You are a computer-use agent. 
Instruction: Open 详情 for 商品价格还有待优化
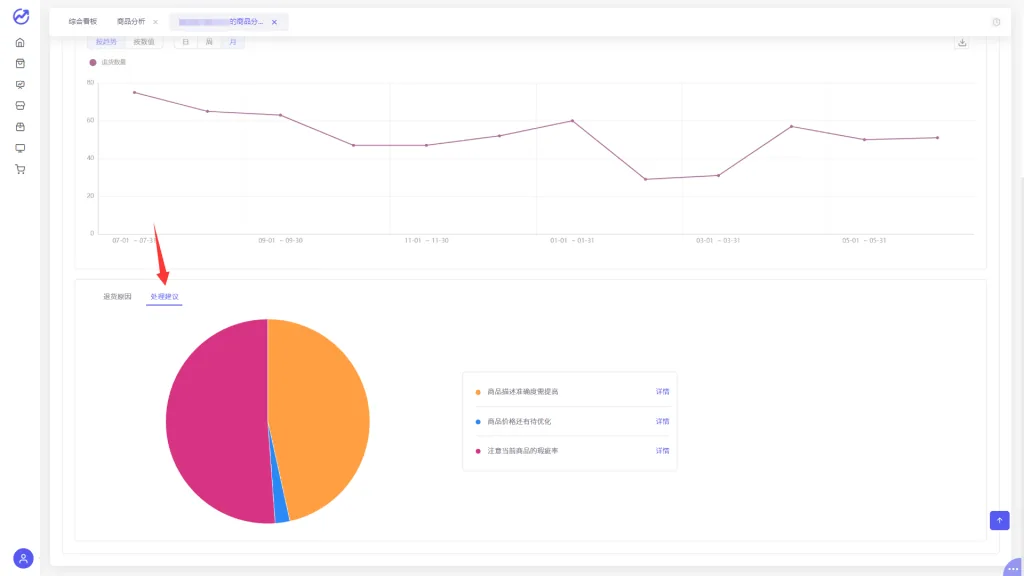point(662,421)
